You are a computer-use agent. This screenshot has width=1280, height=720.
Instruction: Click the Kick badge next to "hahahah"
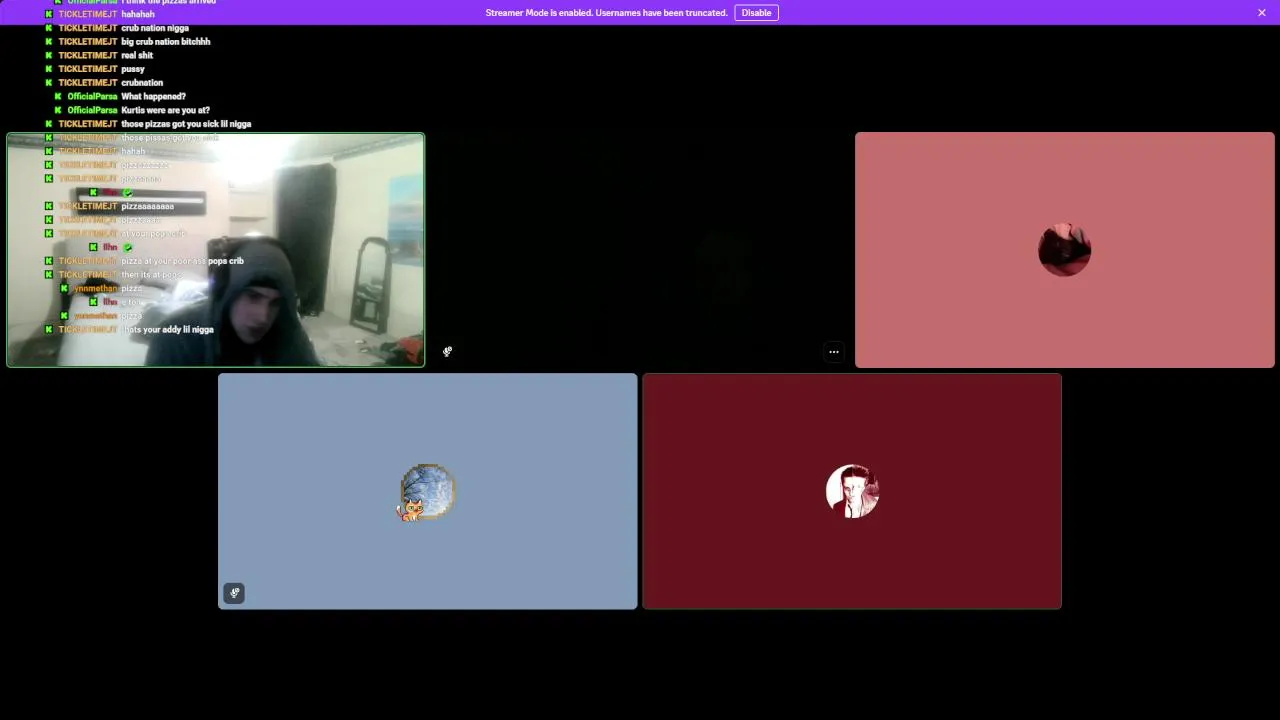tap(49, 15)
